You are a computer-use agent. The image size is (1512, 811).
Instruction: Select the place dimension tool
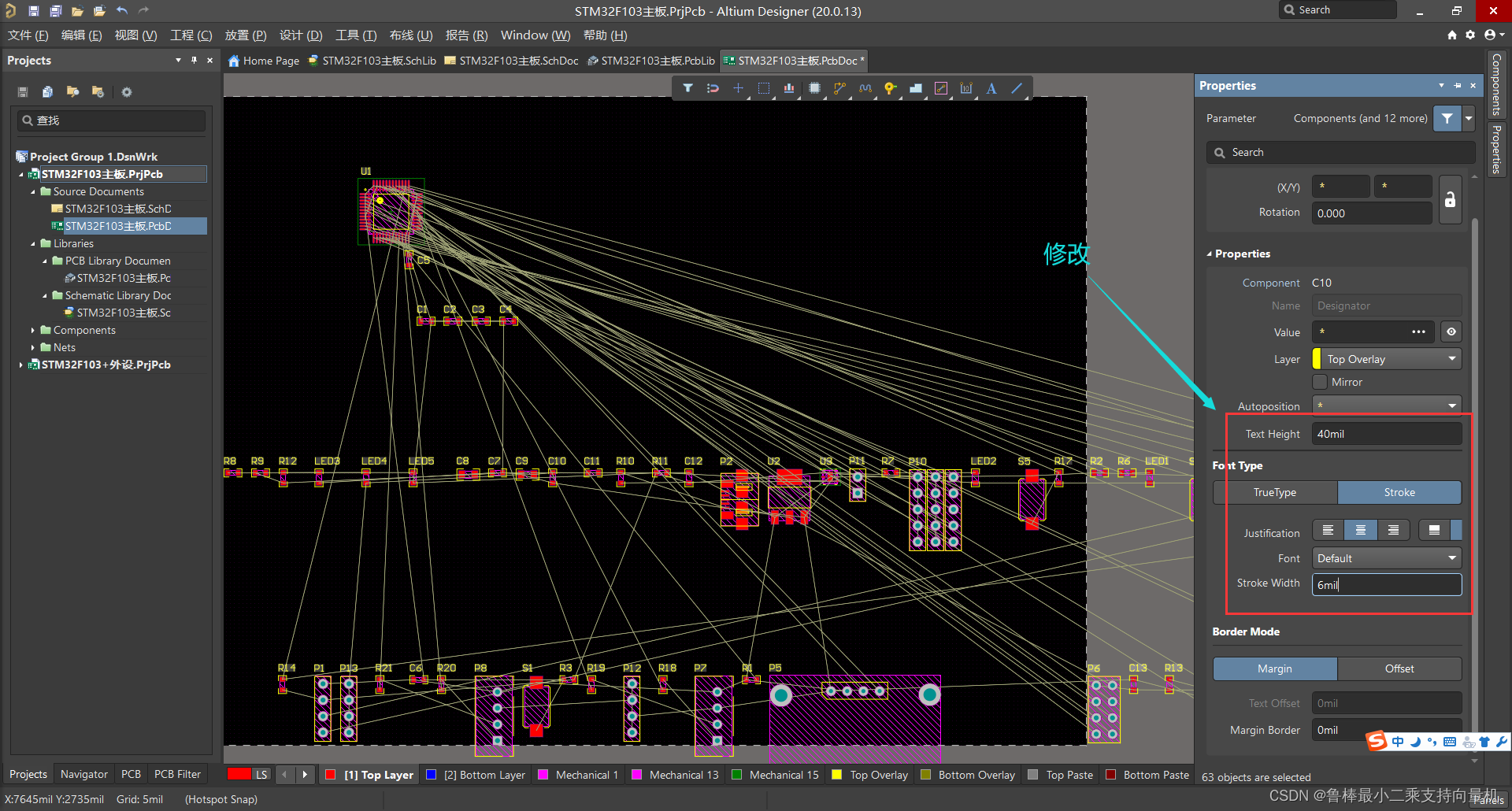(x=966, y=88)
